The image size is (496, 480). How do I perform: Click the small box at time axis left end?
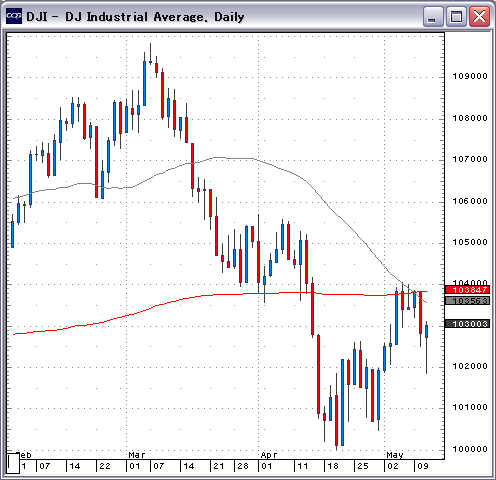13,463
